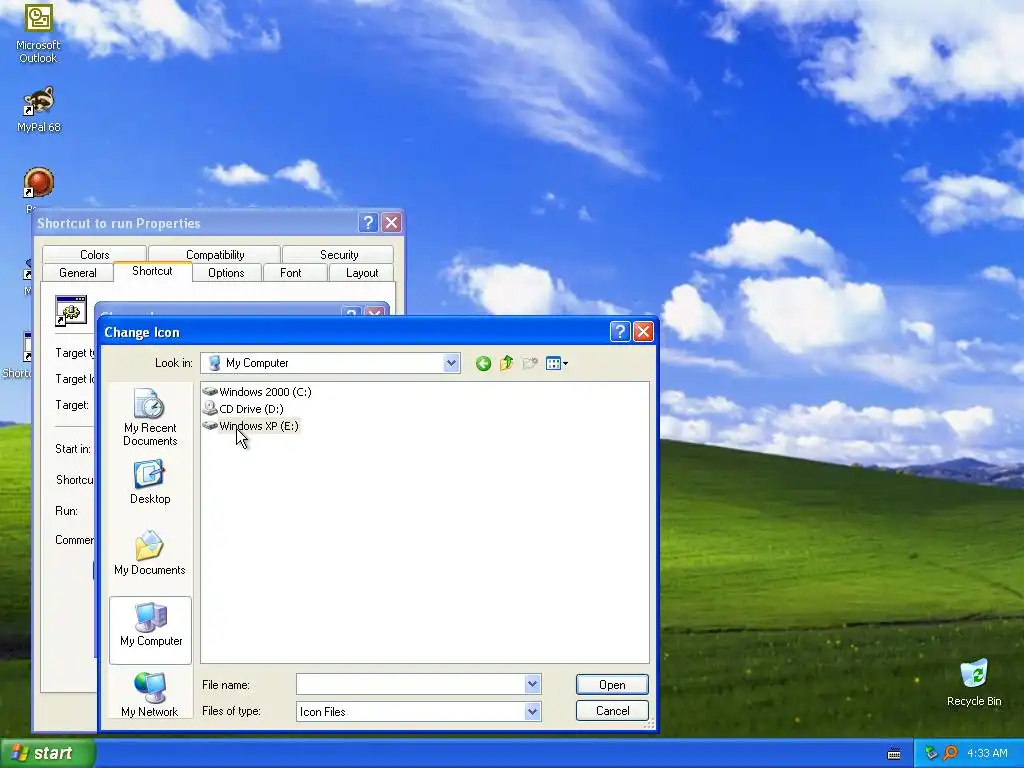Close Shortcut to run Properties window
Image resolution: width=1024 pixels, height=768 pixels.
[x=391, y=223]
